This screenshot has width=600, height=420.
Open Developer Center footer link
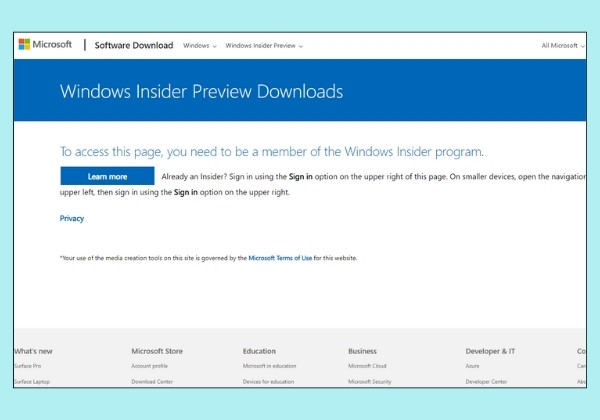click(486, 381)
